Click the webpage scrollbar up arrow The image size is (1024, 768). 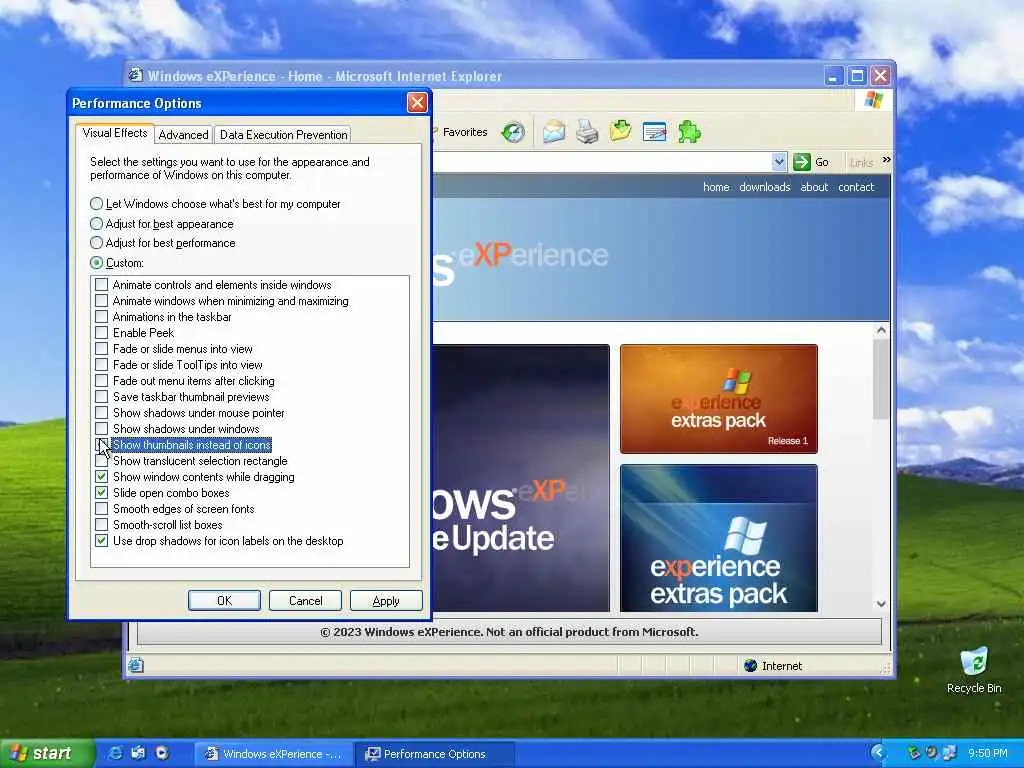click(881, 330)
